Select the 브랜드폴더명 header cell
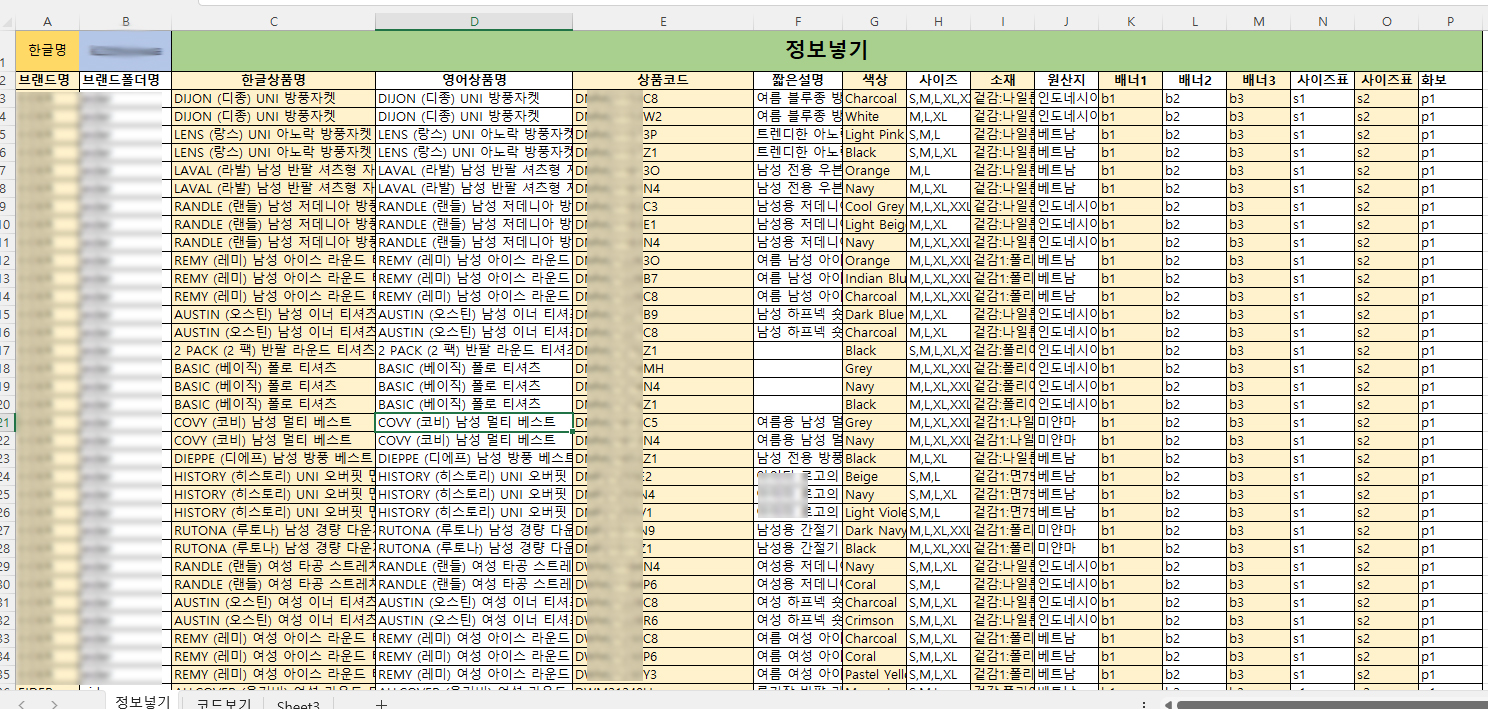This screenshot has width=1488, height=709. [x=125, y=80]
